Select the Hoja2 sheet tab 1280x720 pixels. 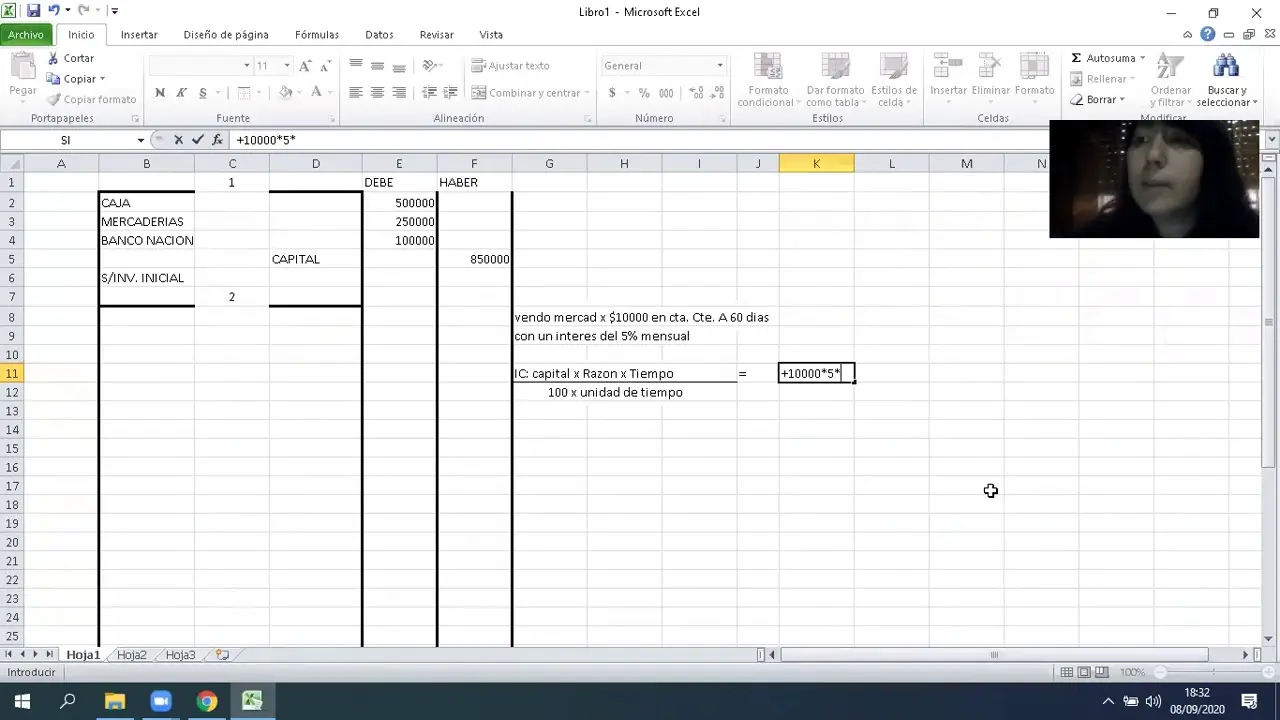(x=131, y=655)
